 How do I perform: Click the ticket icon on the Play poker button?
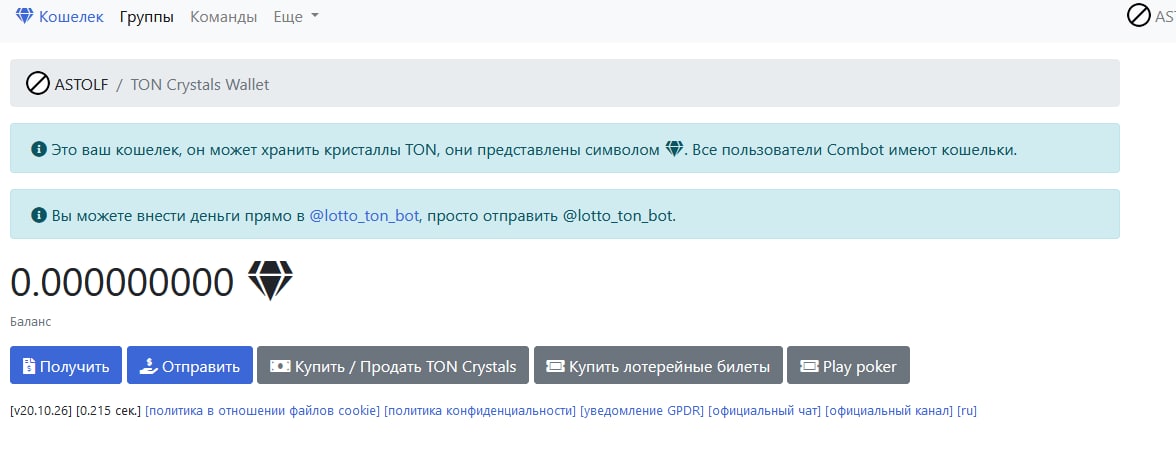(x=809, y=366)
